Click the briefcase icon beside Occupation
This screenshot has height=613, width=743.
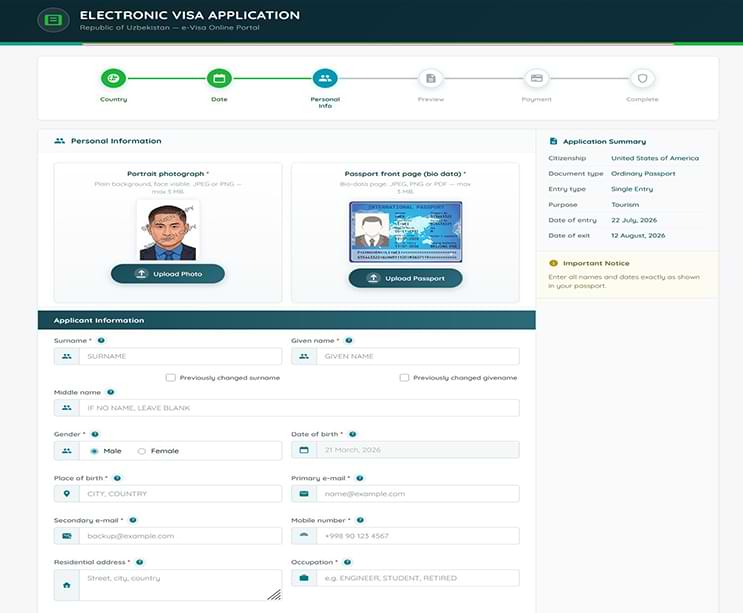point(304,578)
